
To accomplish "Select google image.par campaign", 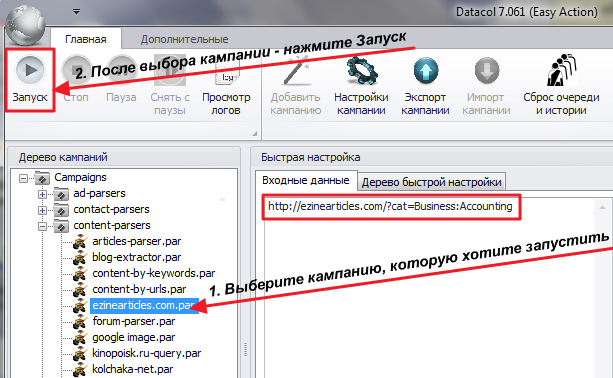I will [x=134, y=337].
